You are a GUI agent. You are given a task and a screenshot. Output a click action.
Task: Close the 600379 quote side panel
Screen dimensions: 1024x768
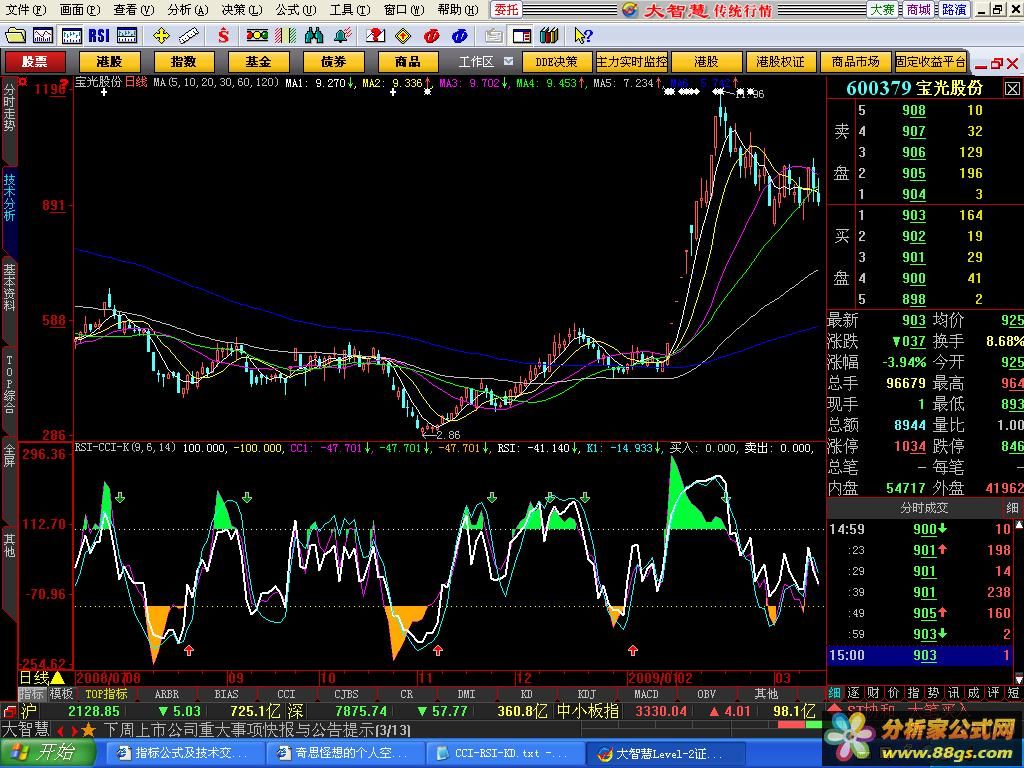[1012, 88]
